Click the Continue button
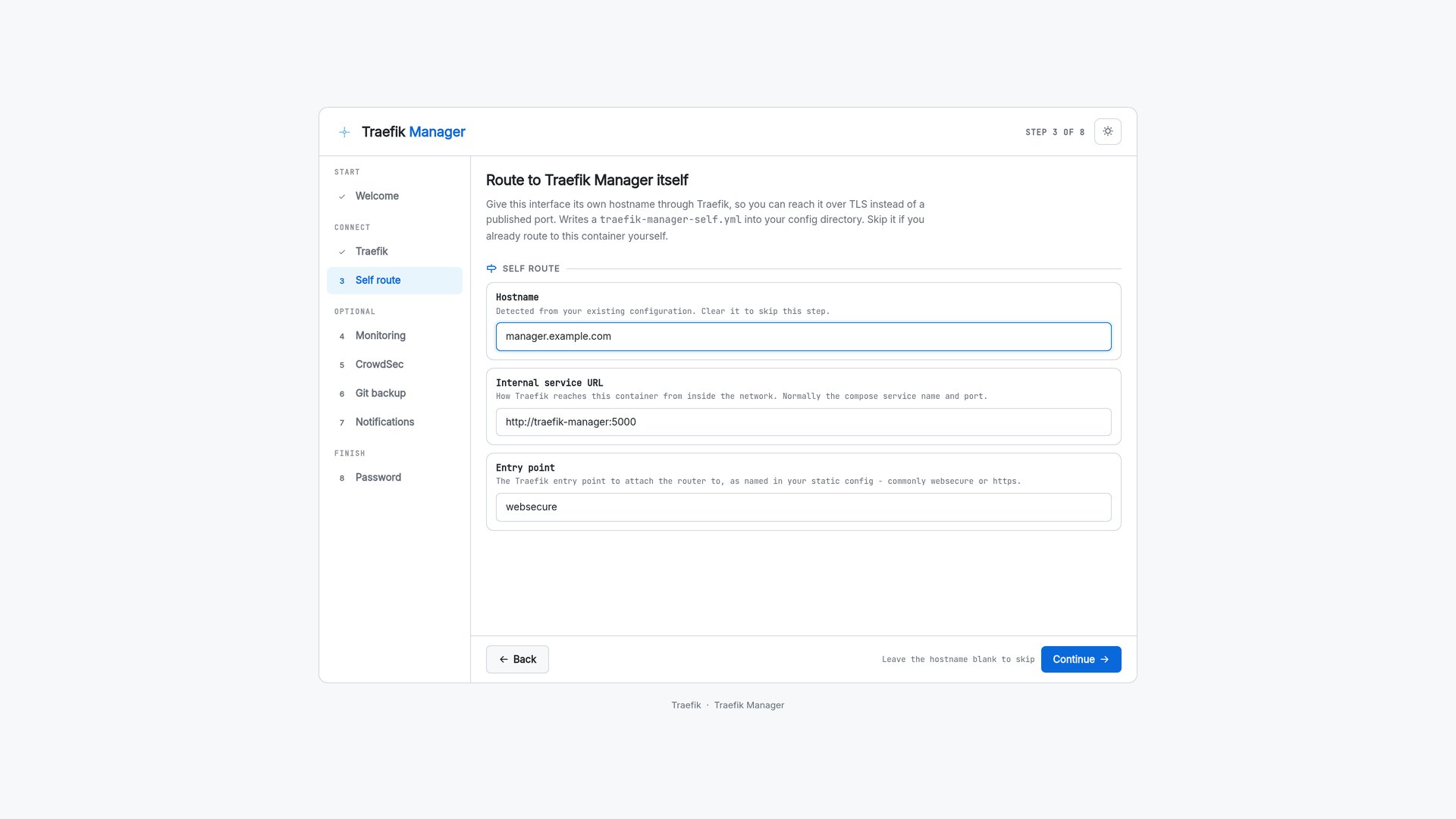Image resolution: width=1456 pixels, height=819 pixels. point(1081,660)
